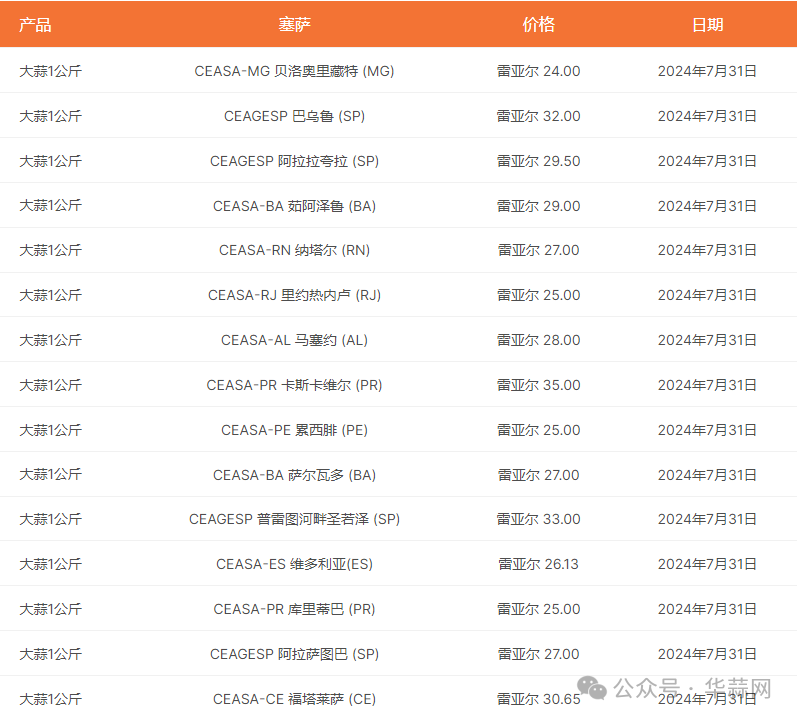Click the price 雷亚尔 29.00
The width and height of the screenshot is (797, 720).
pos(538,206)
